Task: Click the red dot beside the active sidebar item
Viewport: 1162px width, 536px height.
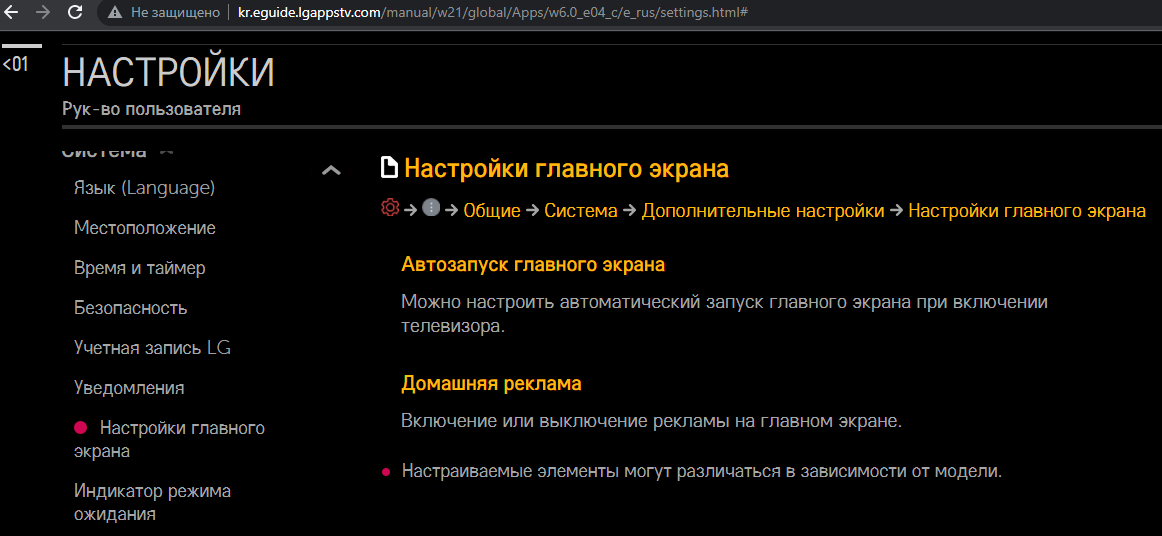Action: pyautogui.click(x=81, y=428)
